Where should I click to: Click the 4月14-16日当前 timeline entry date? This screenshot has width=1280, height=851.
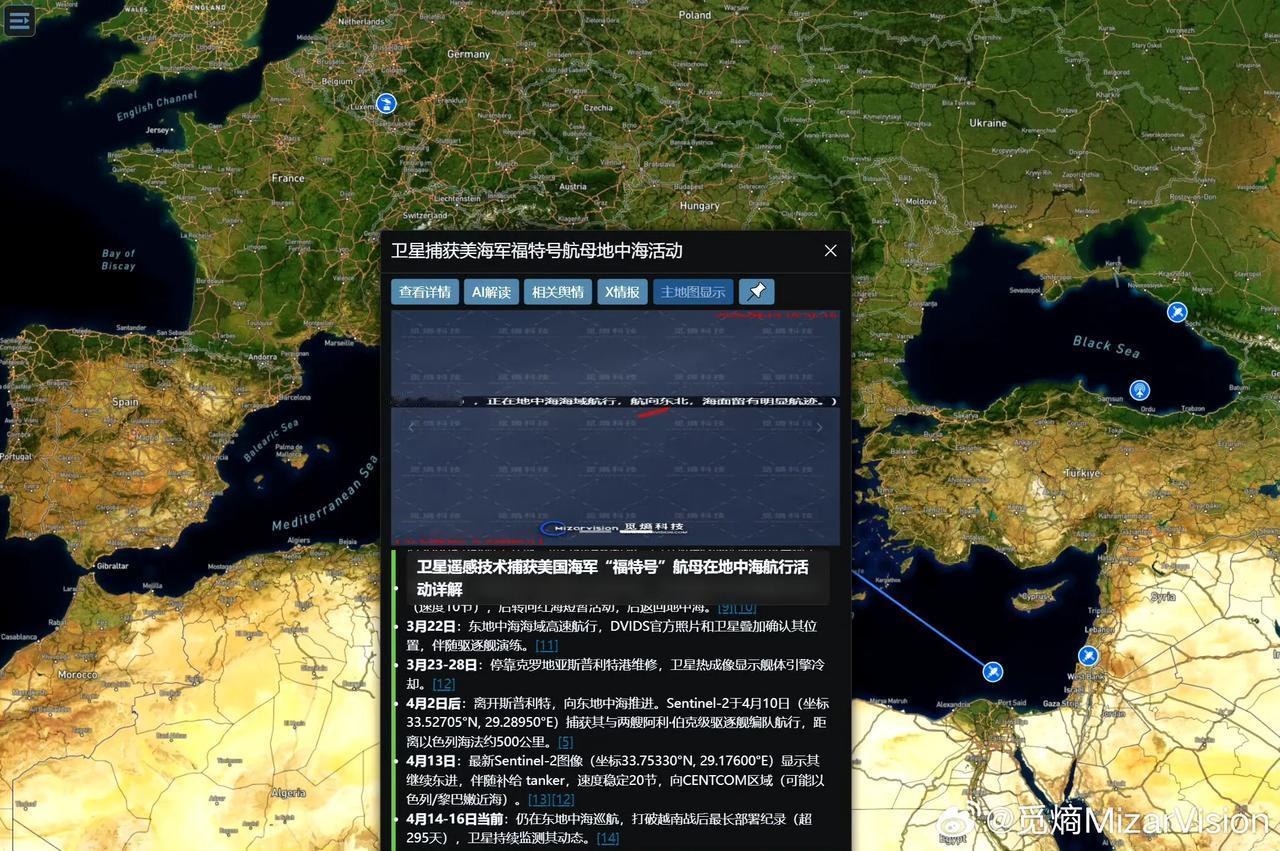[456, 819]
